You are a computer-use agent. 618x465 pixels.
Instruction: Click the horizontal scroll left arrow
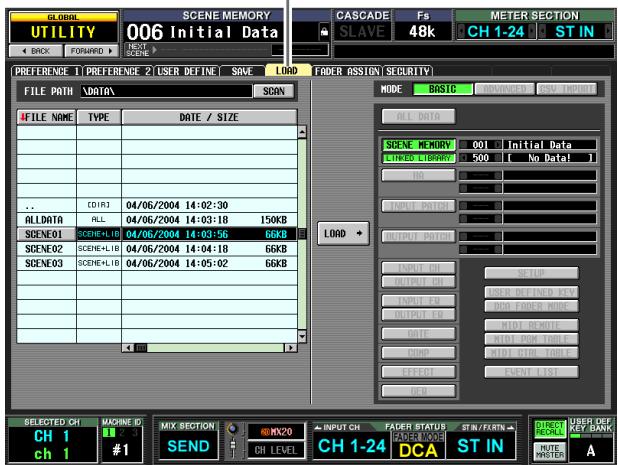[128, 348]
